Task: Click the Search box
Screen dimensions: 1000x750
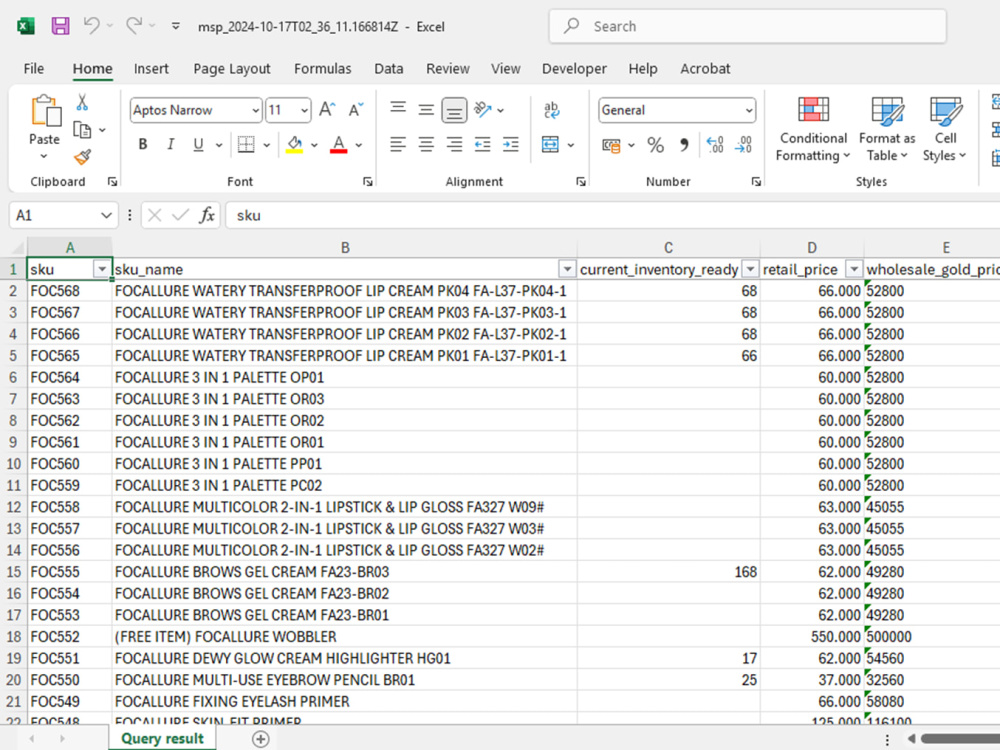Action: coord(747,26)
